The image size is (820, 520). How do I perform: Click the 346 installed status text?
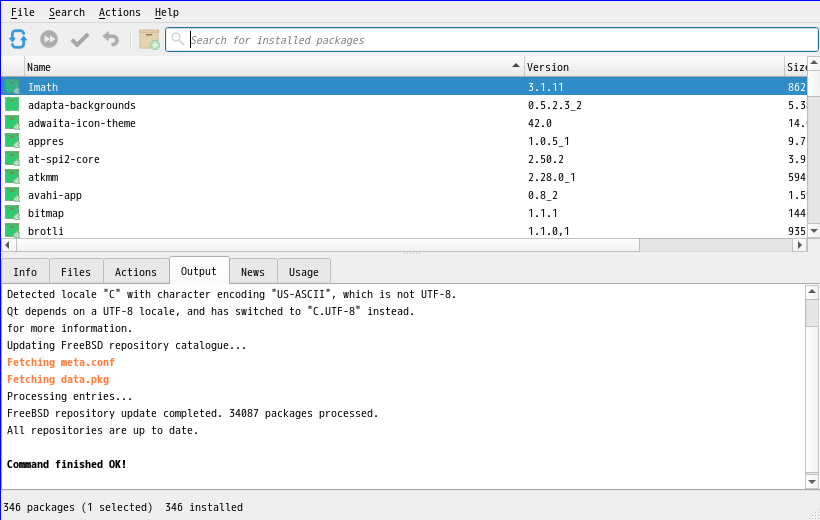(204, 507)
